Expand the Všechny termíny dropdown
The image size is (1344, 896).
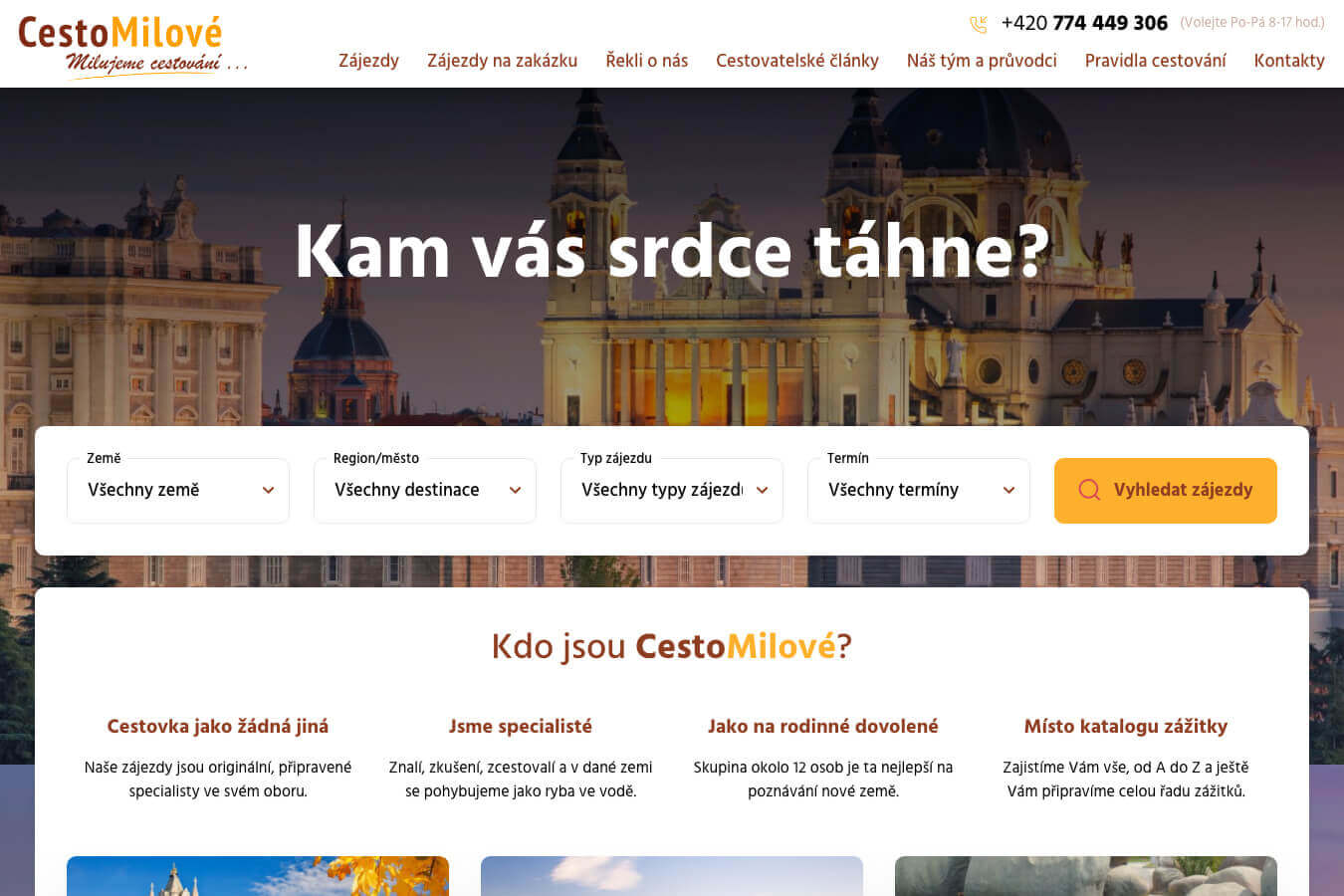[919, 490]
